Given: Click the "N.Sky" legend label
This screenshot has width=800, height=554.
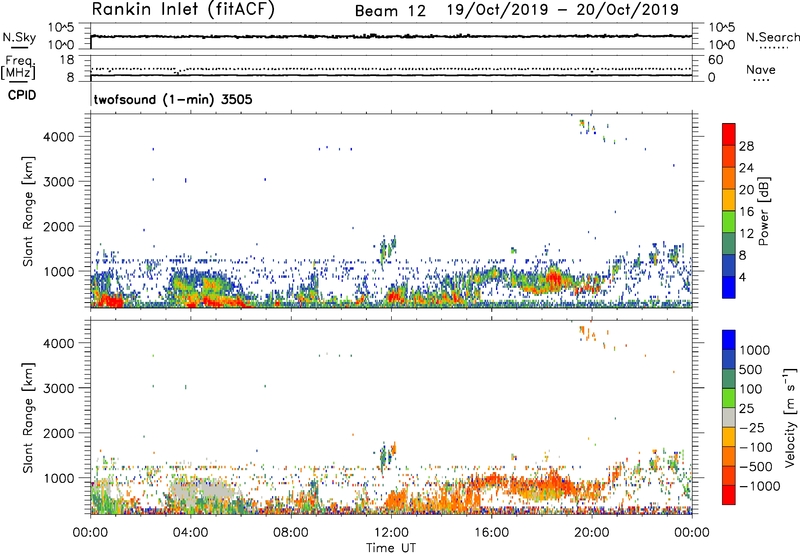Looking at the screenshot, I should [x=19, y=37].
